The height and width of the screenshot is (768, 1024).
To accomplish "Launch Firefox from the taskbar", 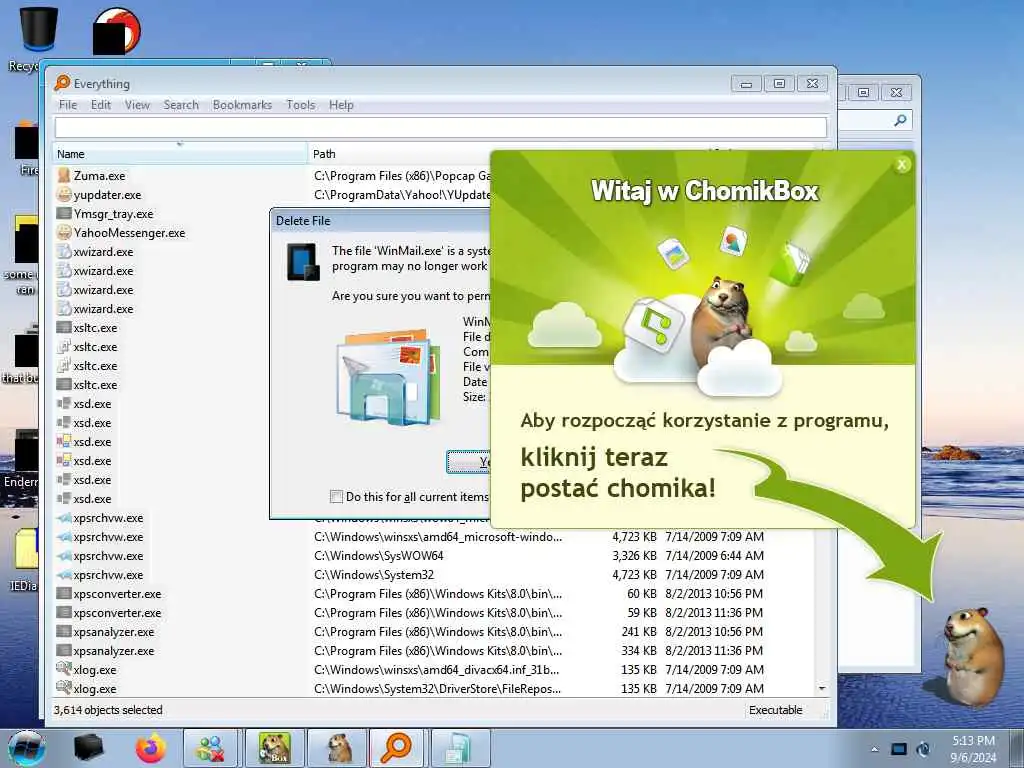I will 151,748.
